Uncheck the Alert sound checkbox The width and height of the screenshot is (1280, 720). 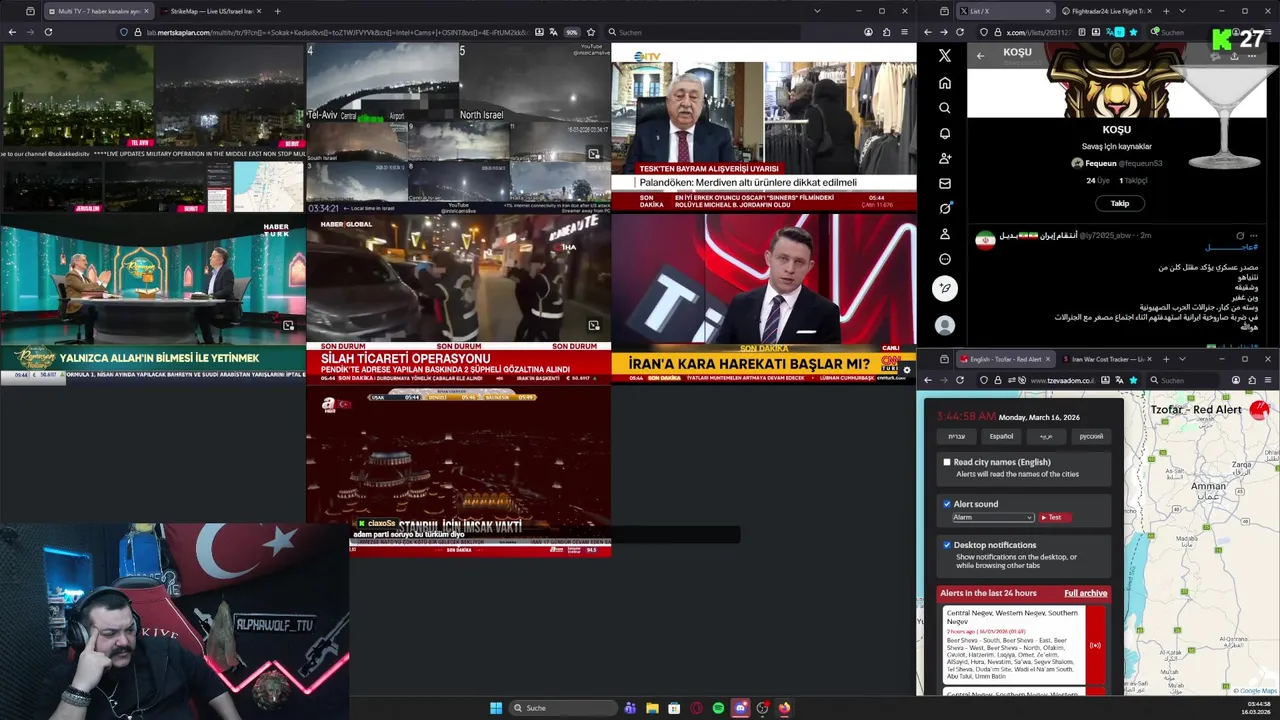click(x=947, y=504)
